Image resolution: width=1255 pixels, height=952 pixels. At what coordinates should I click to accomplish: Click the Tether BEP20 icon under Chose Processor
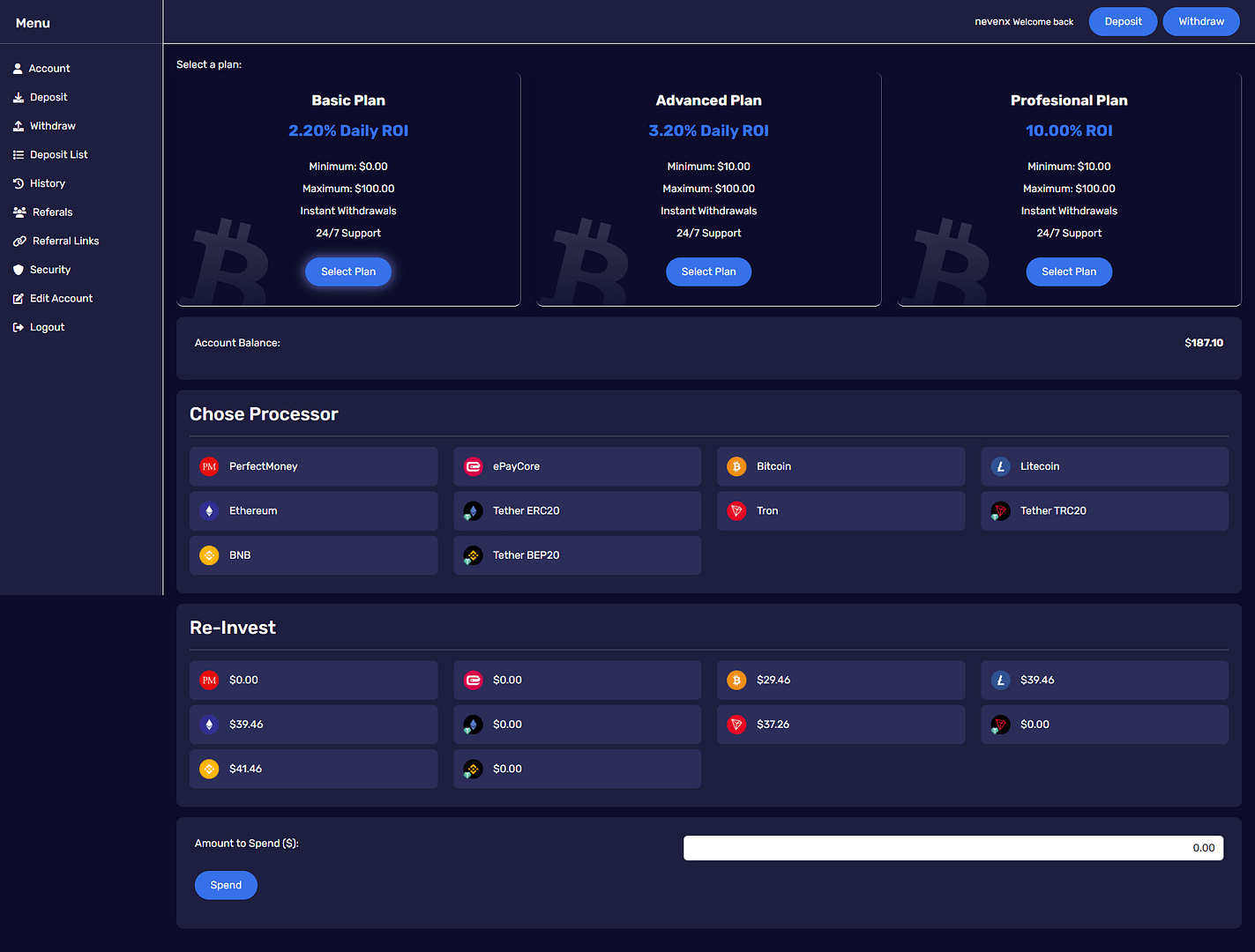click(474, 555)
